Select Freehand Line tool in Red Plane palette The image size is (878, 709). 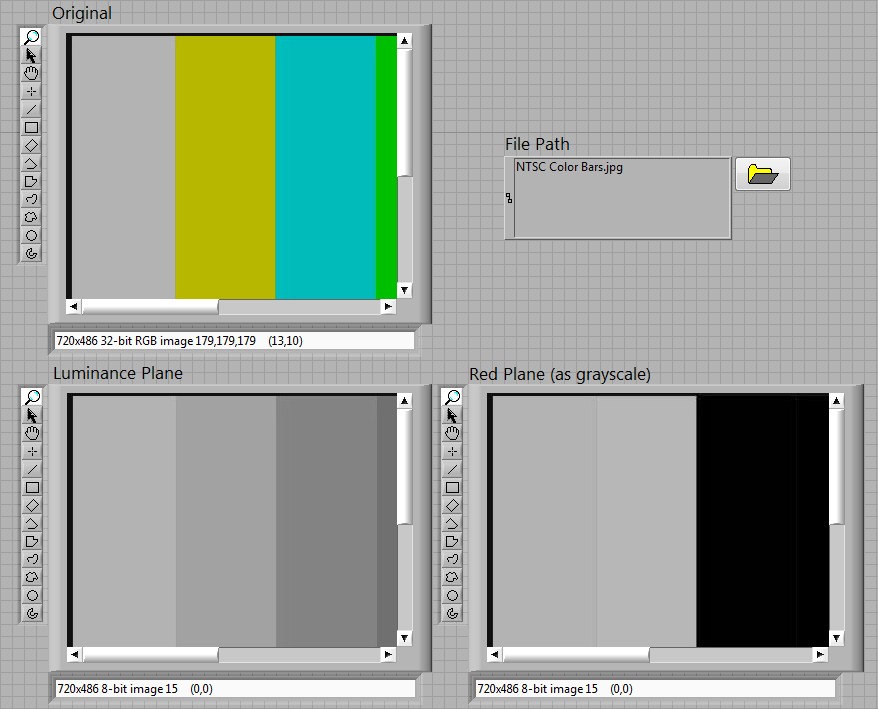(x=452, y=559)
